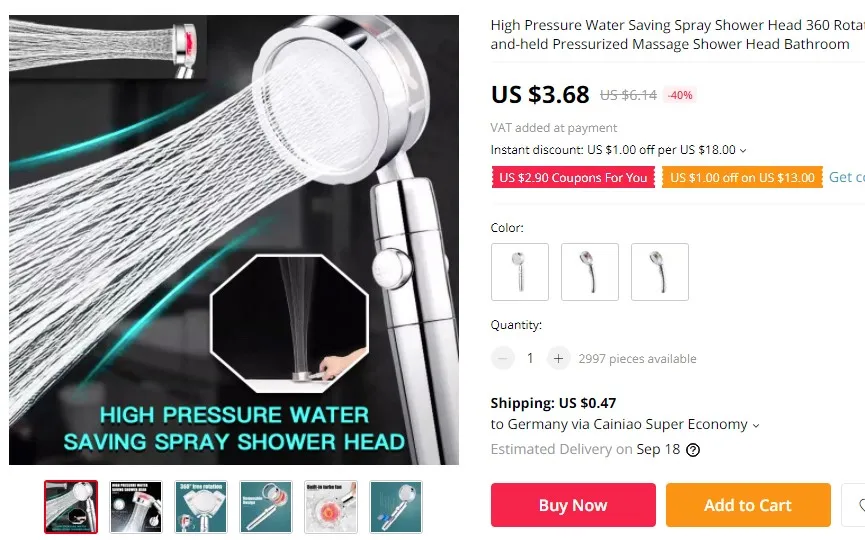Click the wishlist heart icon beside Add to Cart
The width and height of the screenshot is (865, 540).
(856, 505)
